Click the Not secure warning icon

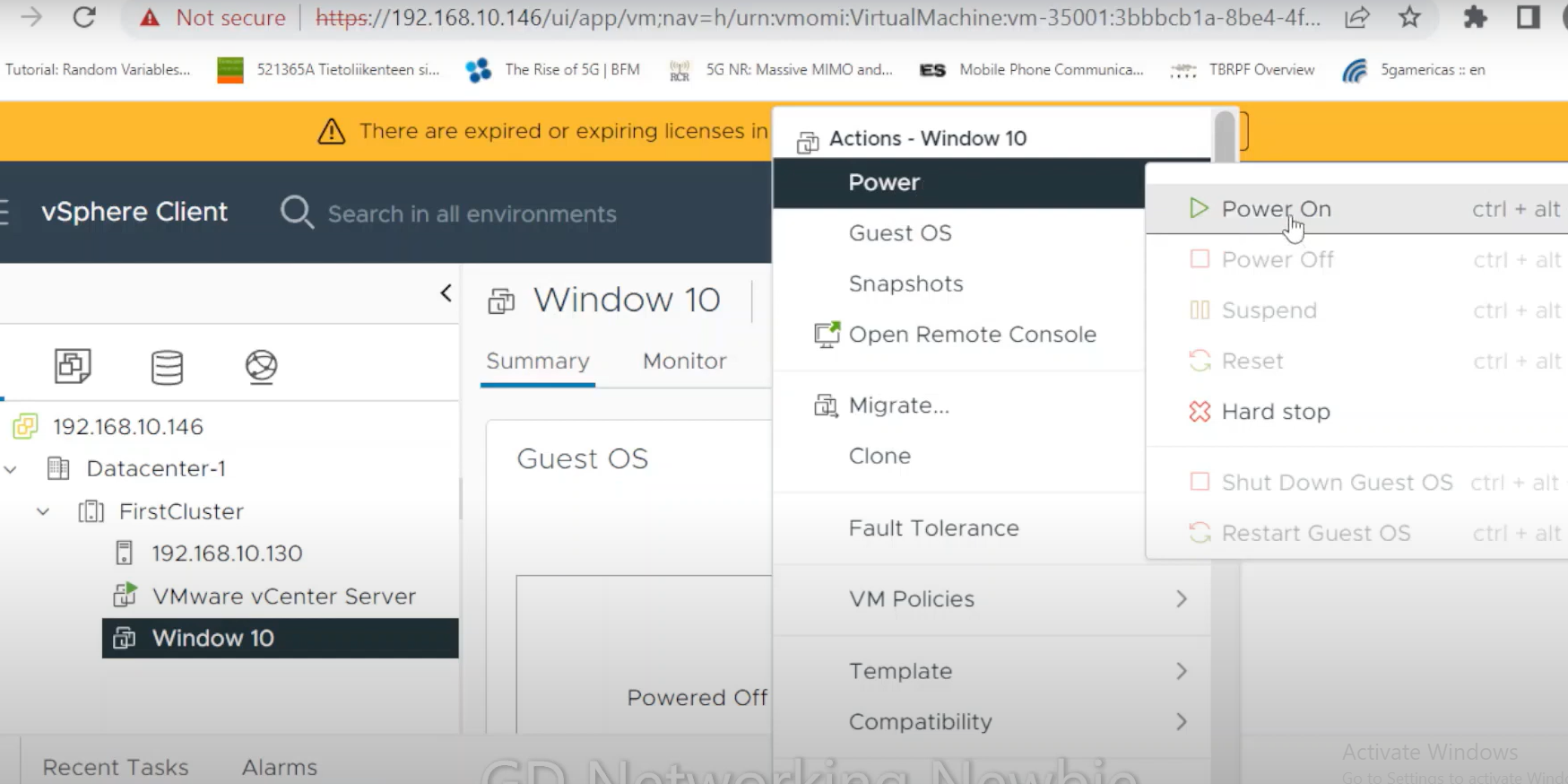click(150, 18)
